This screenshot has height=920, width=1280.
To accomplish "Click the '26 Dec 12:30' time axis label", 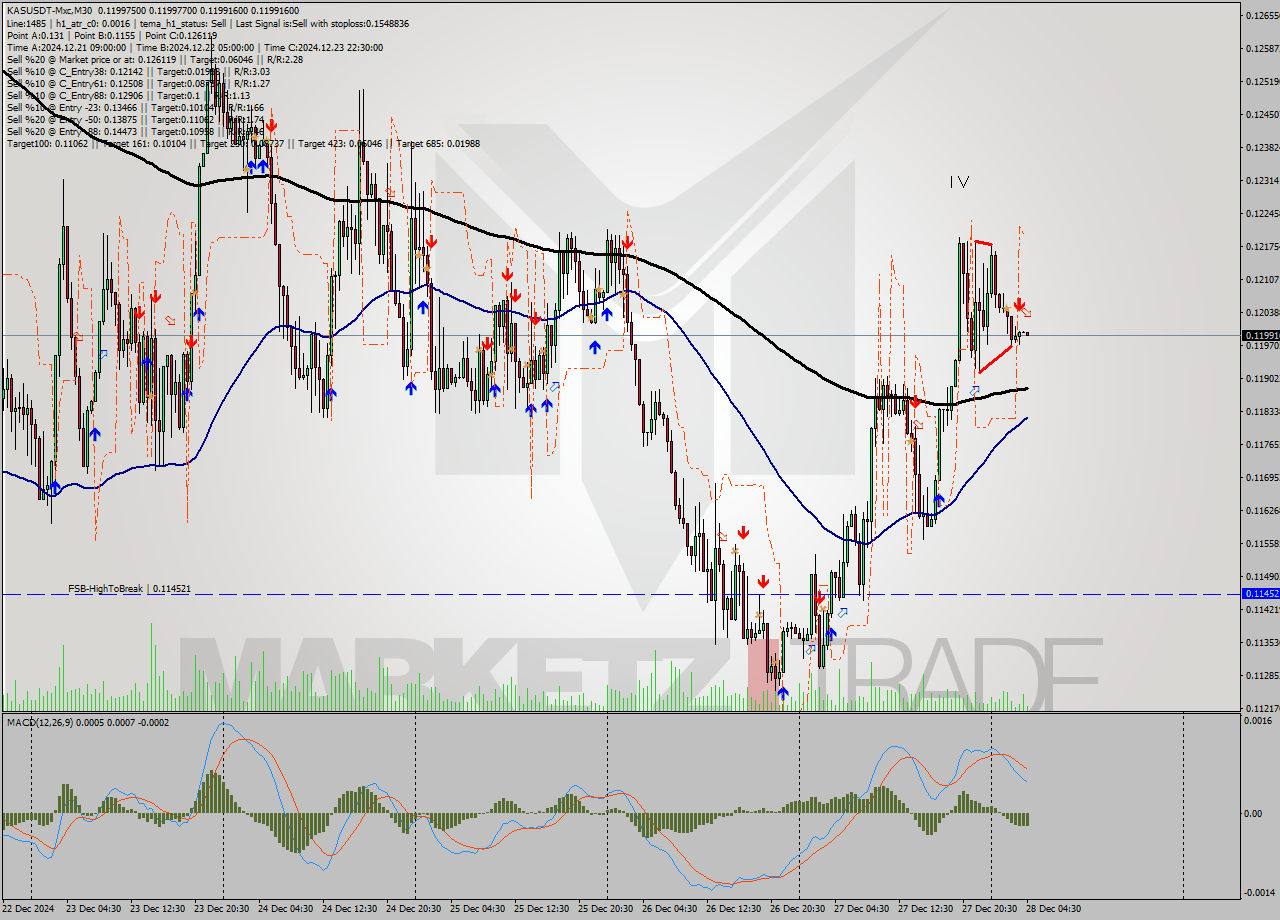I will 734,909.
